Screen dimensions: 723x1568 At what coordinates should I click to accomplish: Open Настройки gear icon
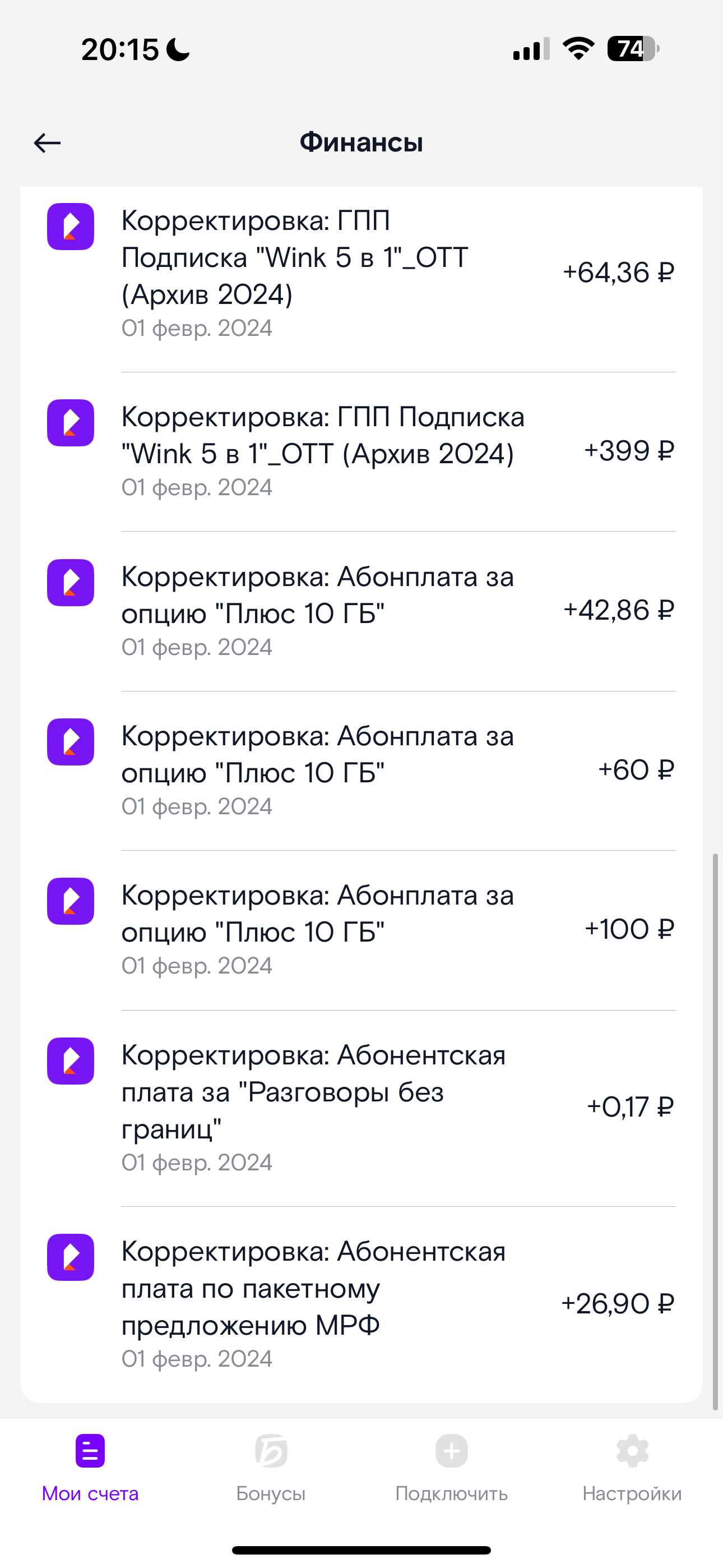(x=632, y=1451)
